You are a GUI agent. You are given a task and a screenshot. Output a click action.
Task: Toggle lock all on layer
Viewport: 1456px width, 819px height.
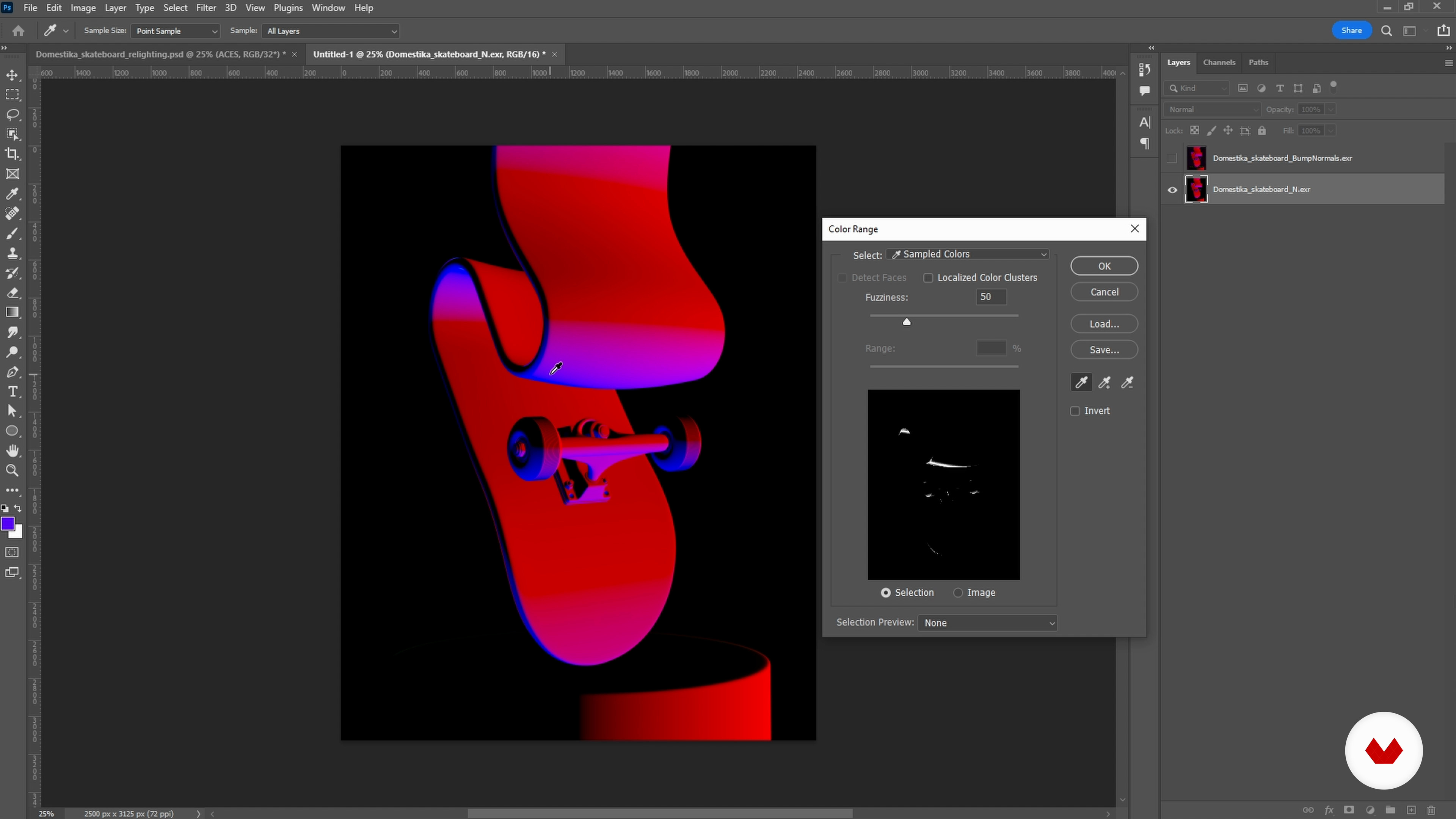click(1262, 130)
